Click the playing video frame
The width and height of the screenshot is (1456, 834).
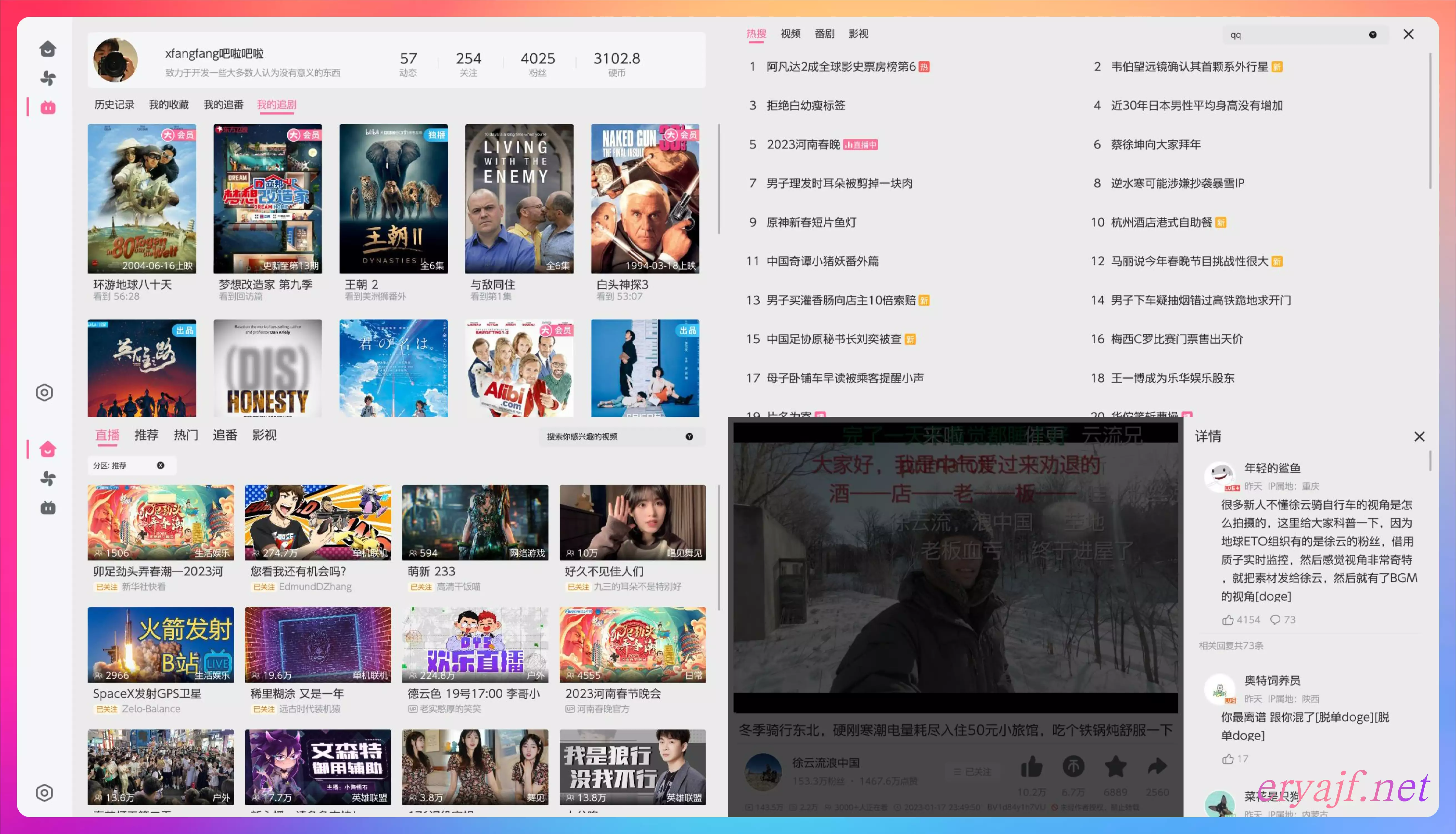(x=955, y=567)
